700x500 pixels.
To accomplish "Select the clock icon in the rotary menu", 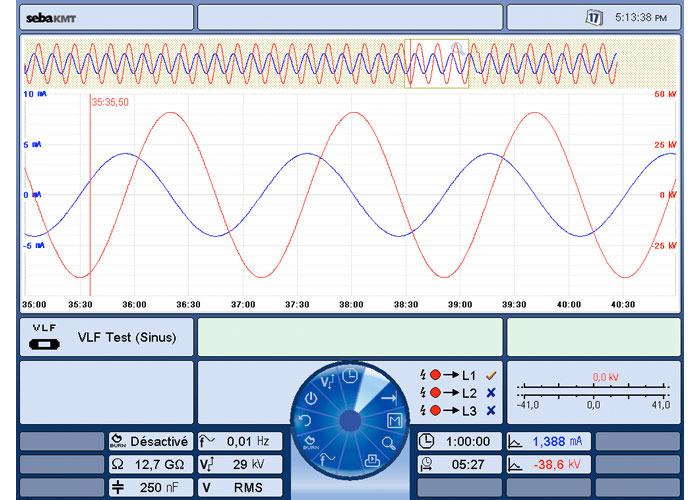I will point(352,376).
